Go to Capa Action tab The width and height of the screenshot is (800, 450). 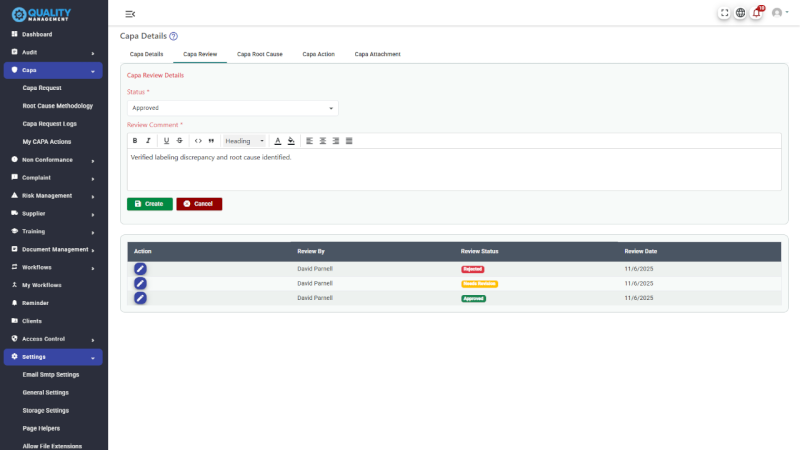click(318, 54)
